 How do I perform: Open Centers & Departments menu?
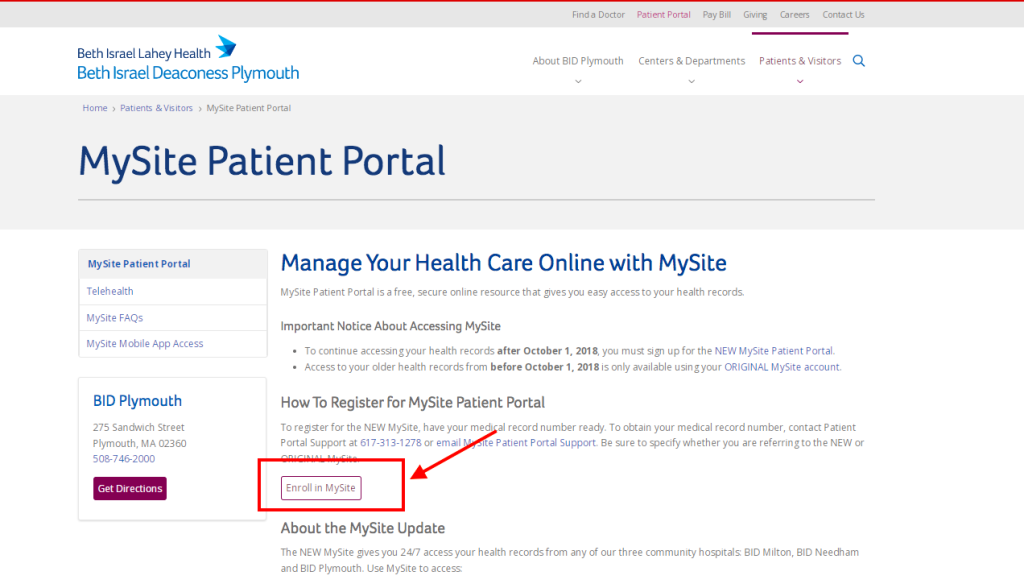(692, 61)
